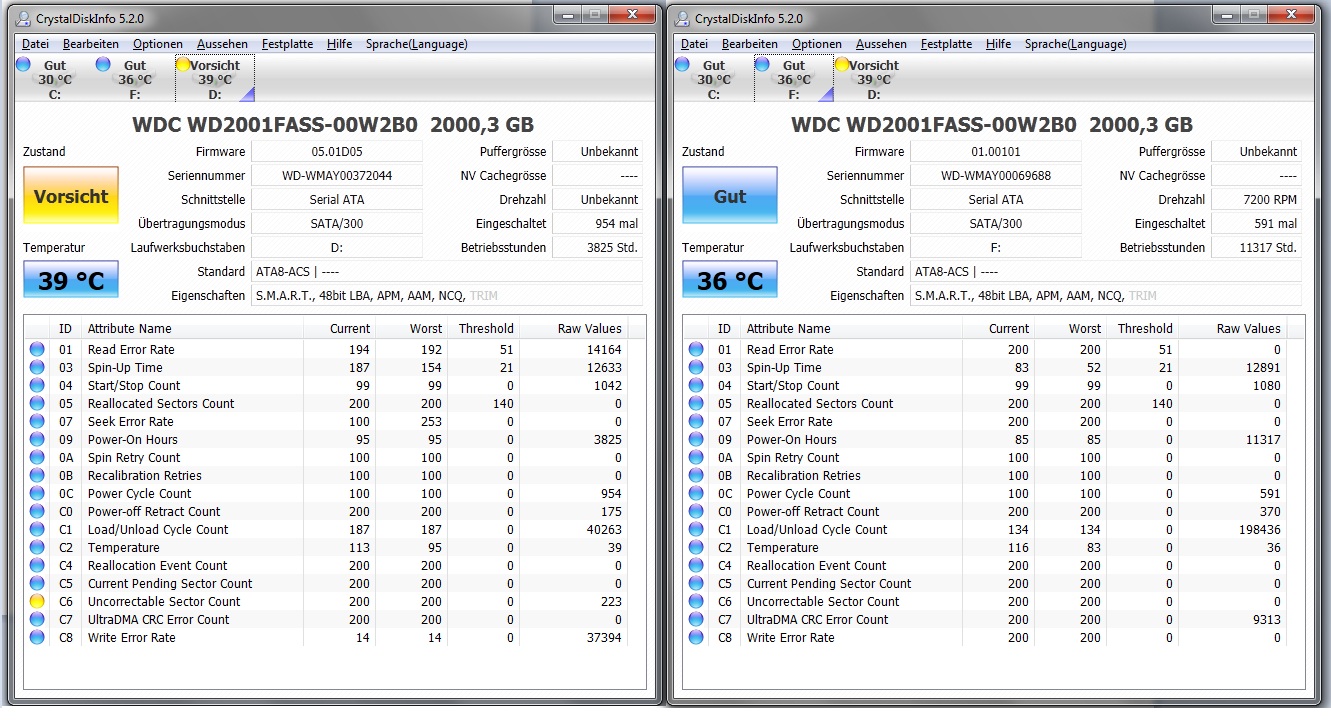The image size is (1331, 720).
Task: Click Temperature status orb in left window
Action: coord(37,547)
